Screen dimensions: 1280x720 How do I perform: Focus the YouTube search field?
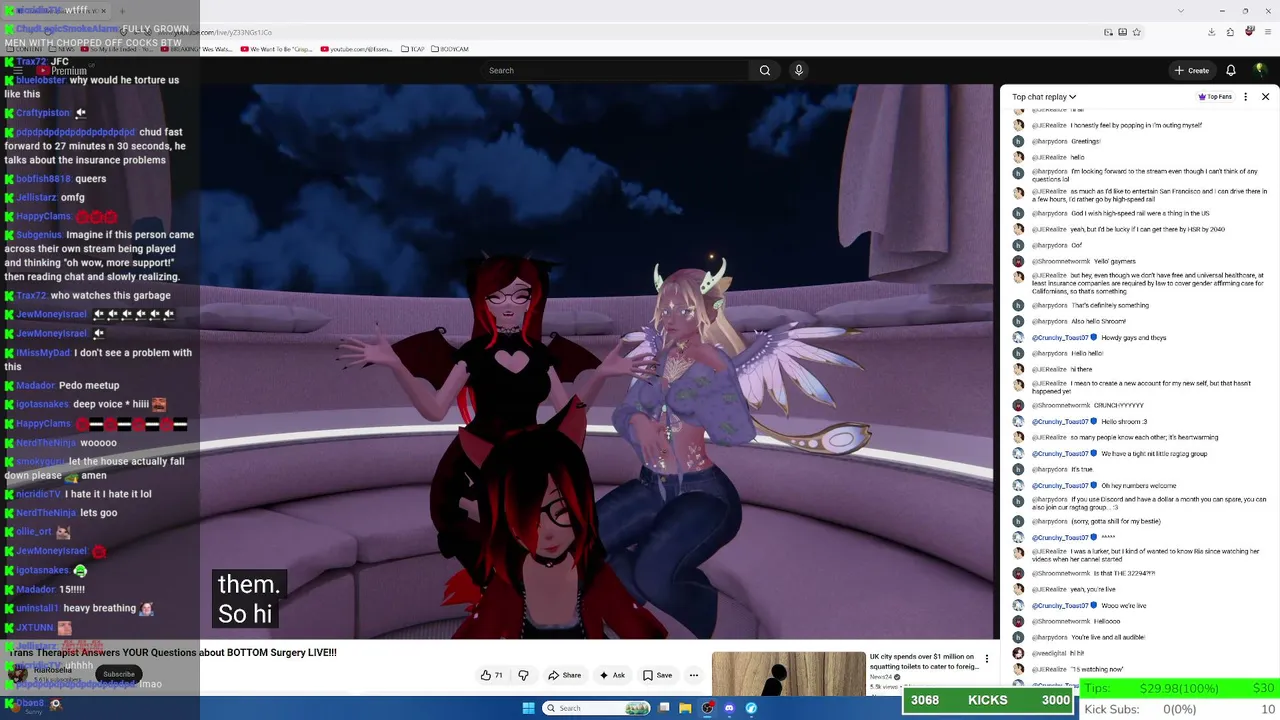point(615,70)
